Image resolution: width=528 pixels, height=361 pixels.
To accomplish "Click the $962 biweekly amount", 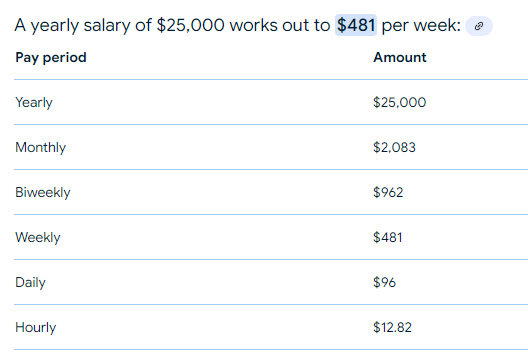I will (x=388, y=192).
